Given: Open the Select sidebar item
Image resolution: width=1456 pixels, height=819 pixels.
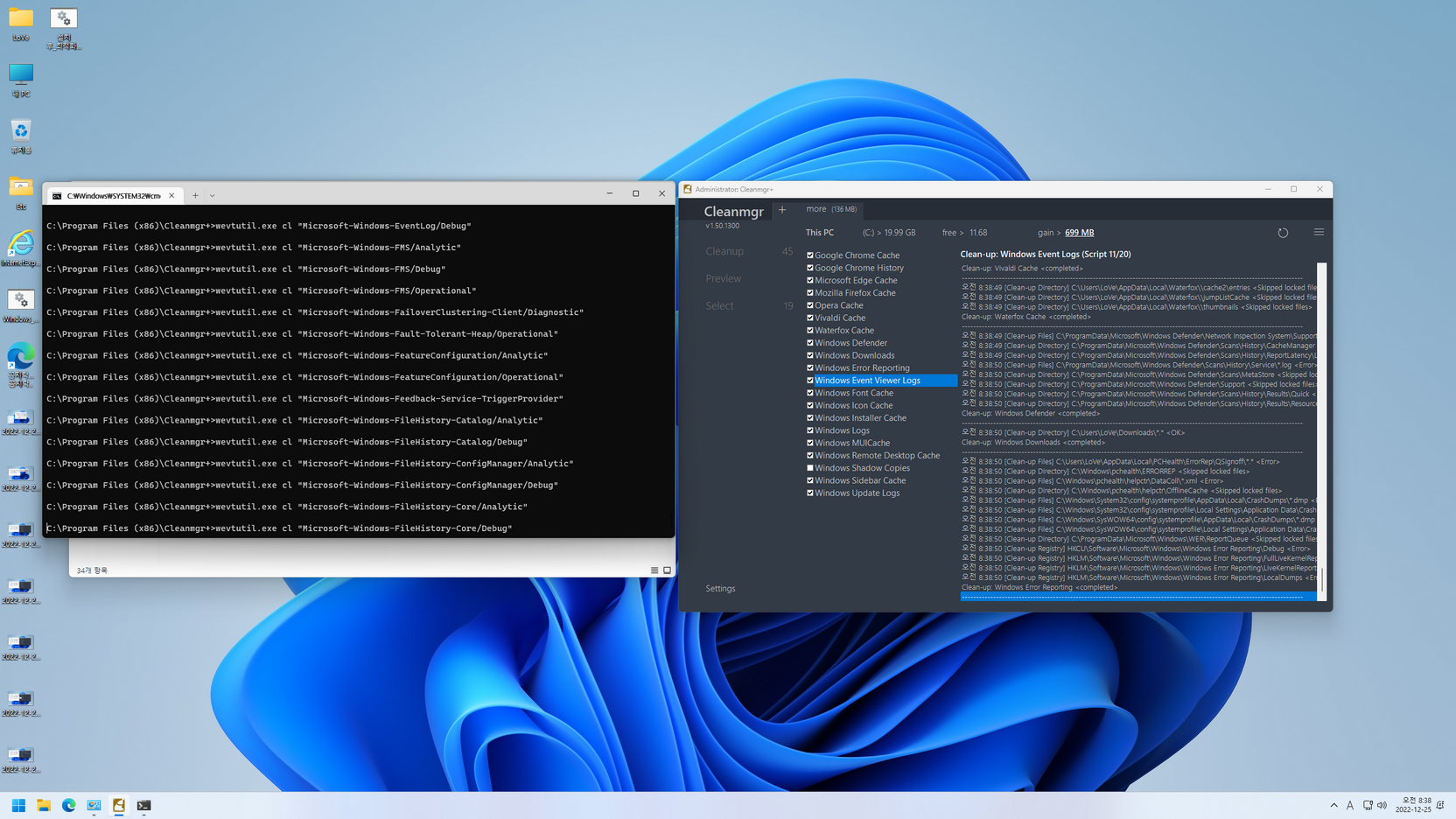Looking at the screenshot, I should coord(719,305).
